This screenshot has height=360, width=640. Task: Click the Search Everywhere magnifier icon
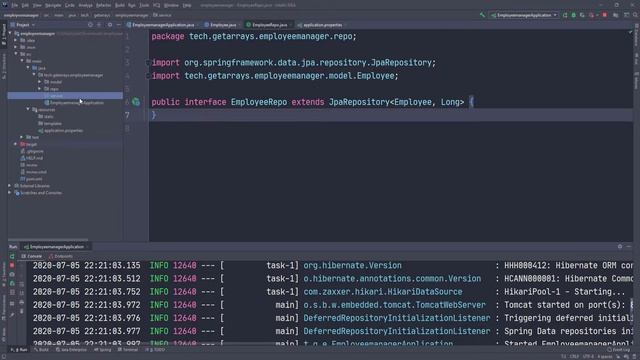(x=636, y=15)
